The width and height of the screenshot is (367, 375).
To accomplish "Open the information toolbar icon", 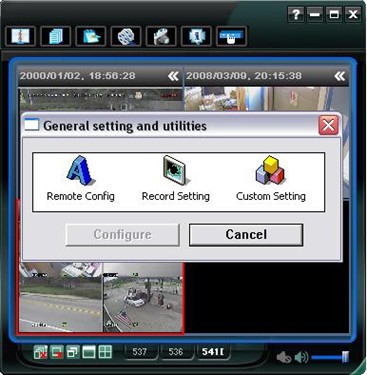I will coord(196,36).
